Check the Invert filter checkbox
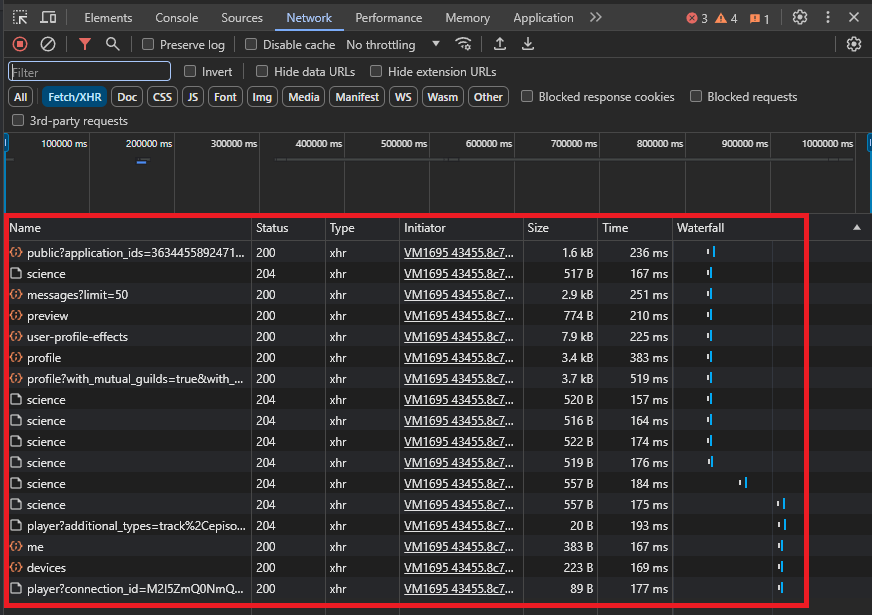This screenshot has height=615, width=872. pyautogui.click(x=190, y=71)
